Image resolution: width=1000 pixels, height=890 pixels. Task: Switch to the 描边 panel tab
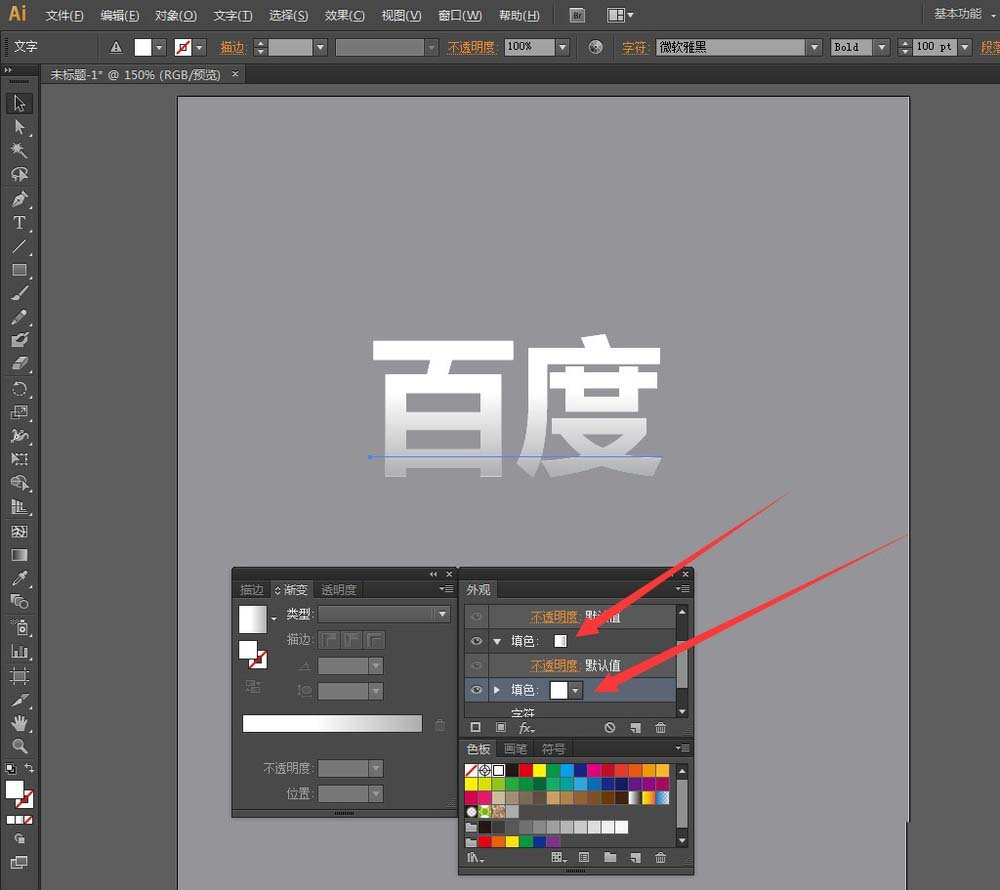251,590
